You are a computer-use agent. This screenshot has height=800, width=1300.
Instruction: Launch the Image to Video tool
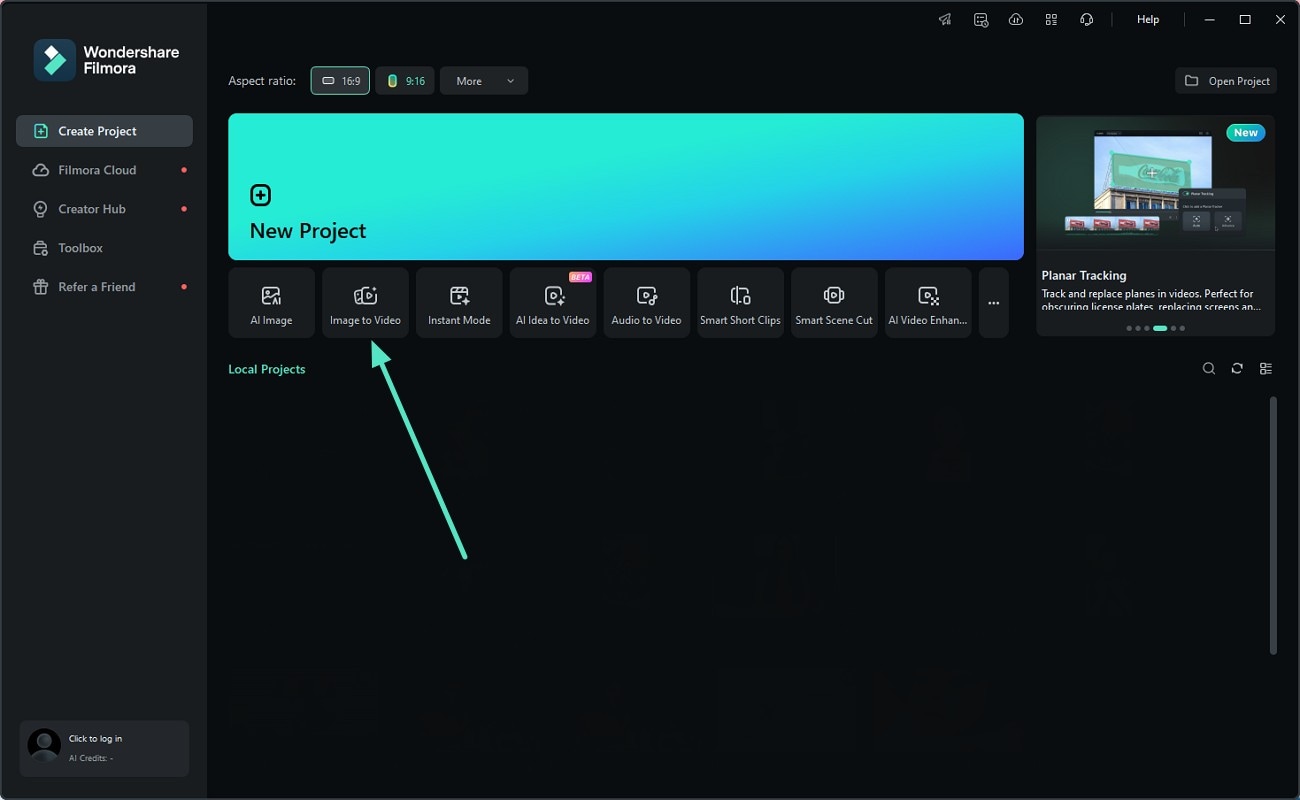365,303
